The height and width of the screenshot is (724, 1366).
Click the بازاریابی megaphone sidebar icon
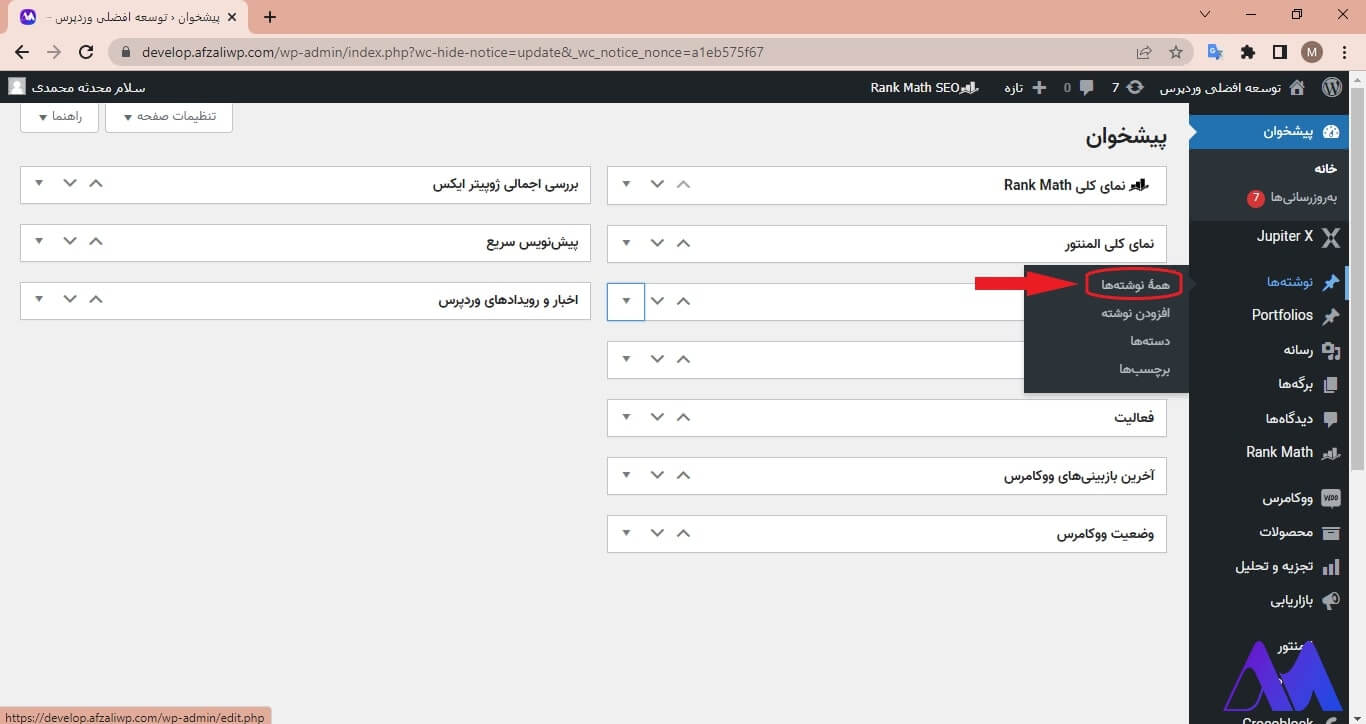tap(1330, 601)
